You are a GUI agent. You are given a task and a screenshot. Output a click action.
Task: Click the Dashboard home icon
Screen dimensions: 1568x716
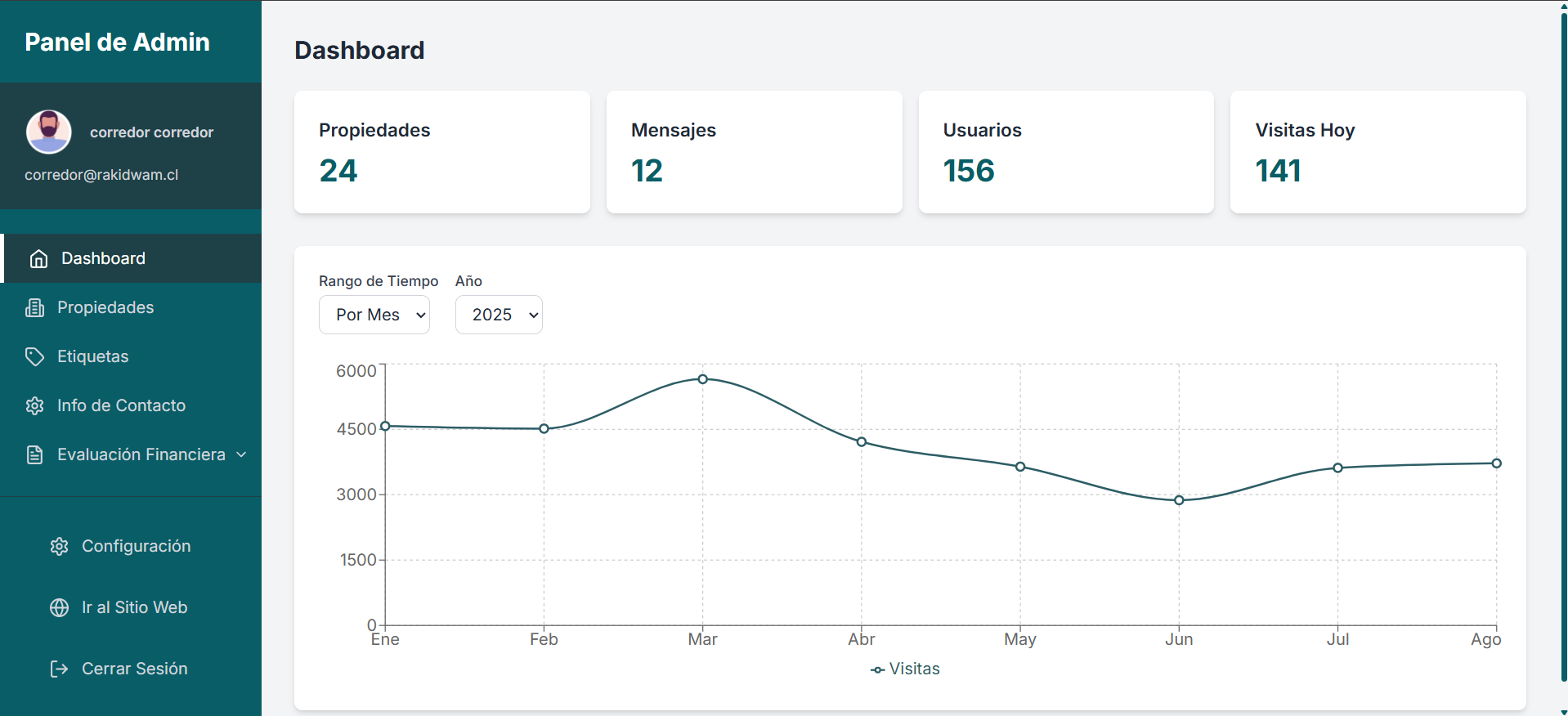(x=38, y=259)
